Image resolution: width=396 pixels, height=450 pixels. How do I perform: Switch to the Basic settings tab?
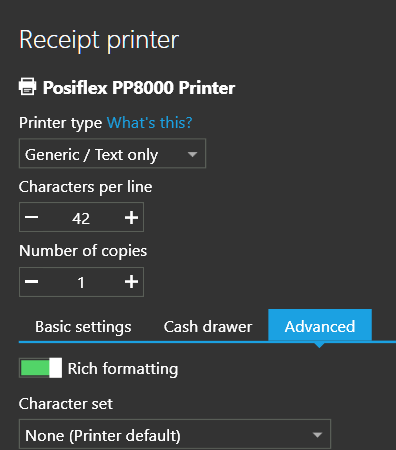coord(83,327)
